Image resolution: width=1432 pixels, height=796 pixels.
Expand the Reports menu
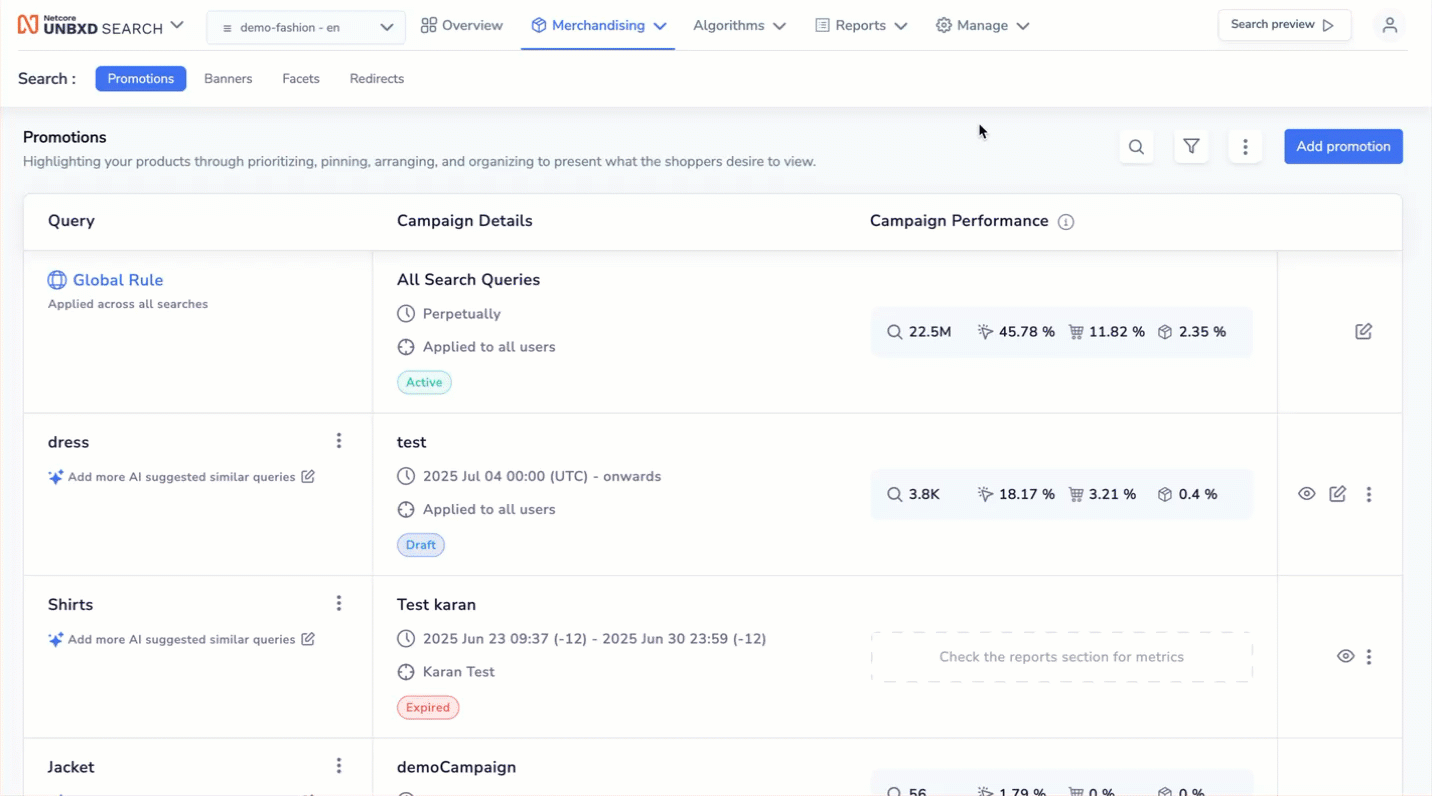[861, 25]
